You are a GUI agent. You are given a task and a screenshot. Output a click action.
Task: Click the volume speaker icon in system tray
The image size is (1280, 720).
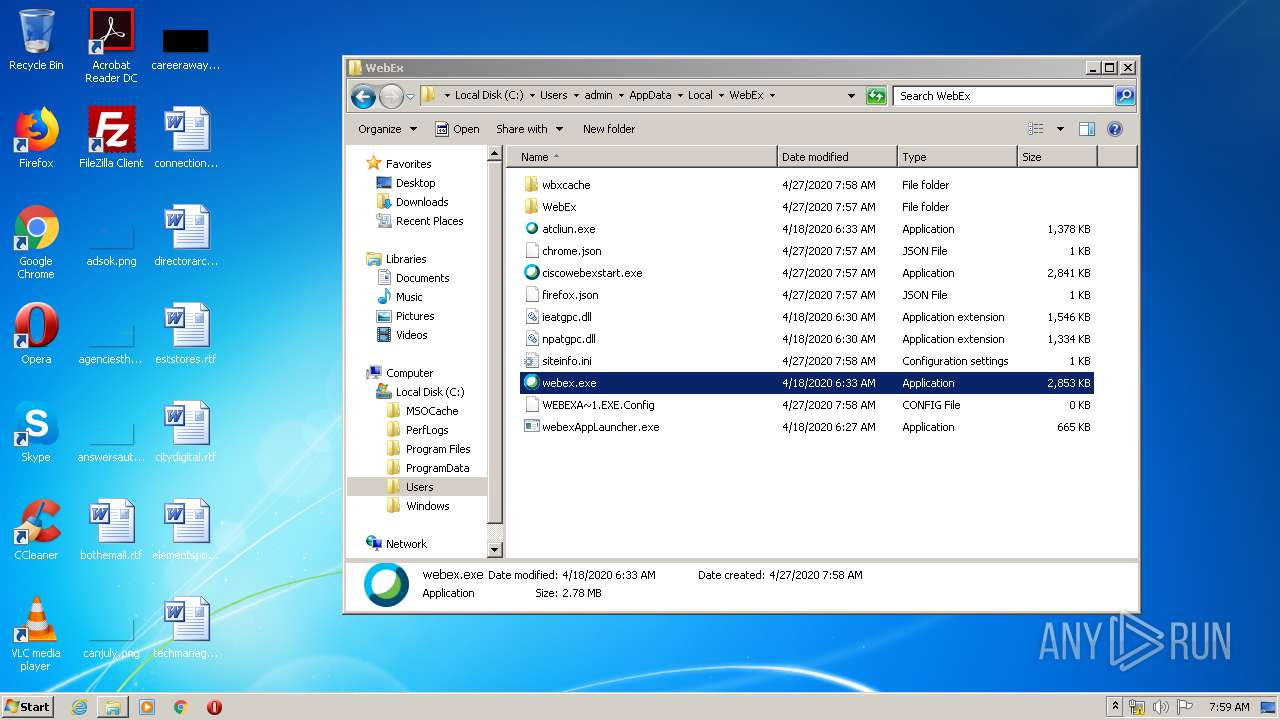1160,707
